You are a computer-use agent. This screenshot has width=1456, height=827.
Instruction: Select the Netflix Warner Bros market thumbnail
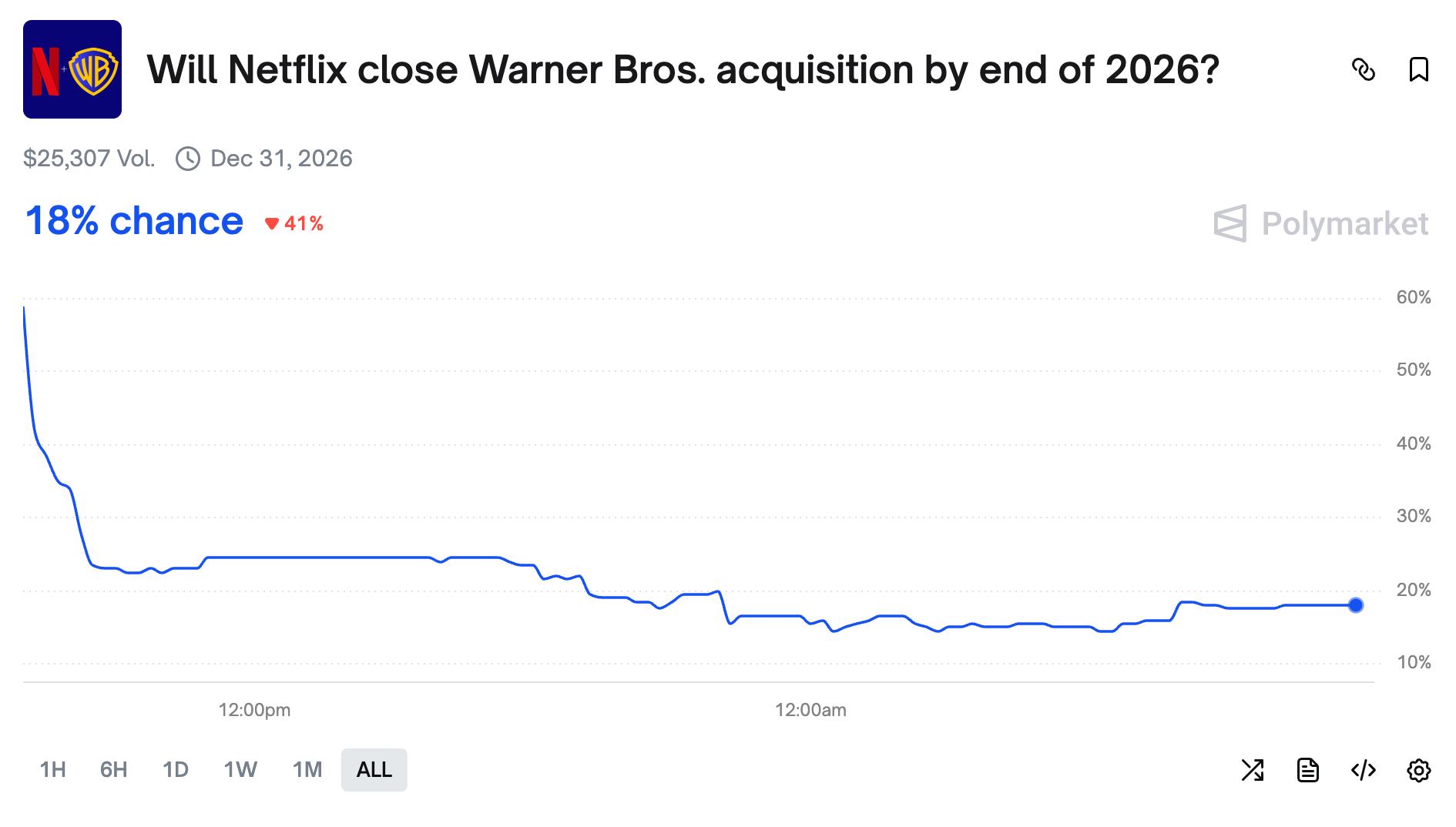(x=73, y=69)
